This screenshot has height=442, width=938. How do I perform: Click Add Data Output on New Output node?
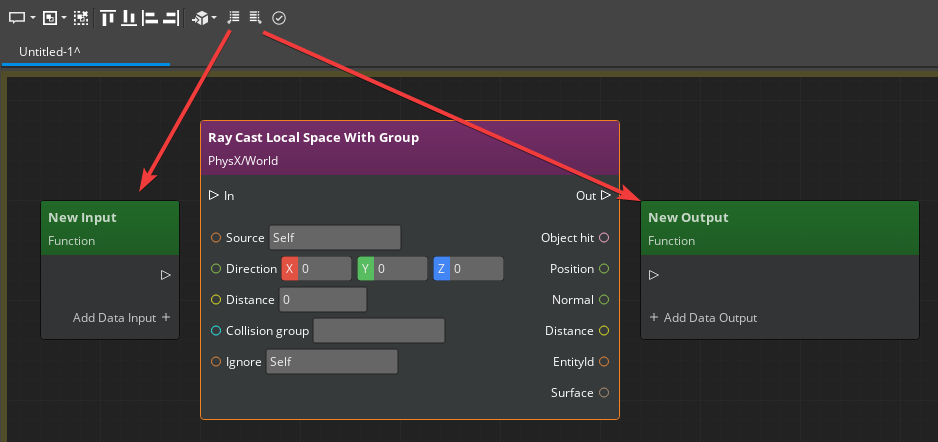click(x=703, y=318)
